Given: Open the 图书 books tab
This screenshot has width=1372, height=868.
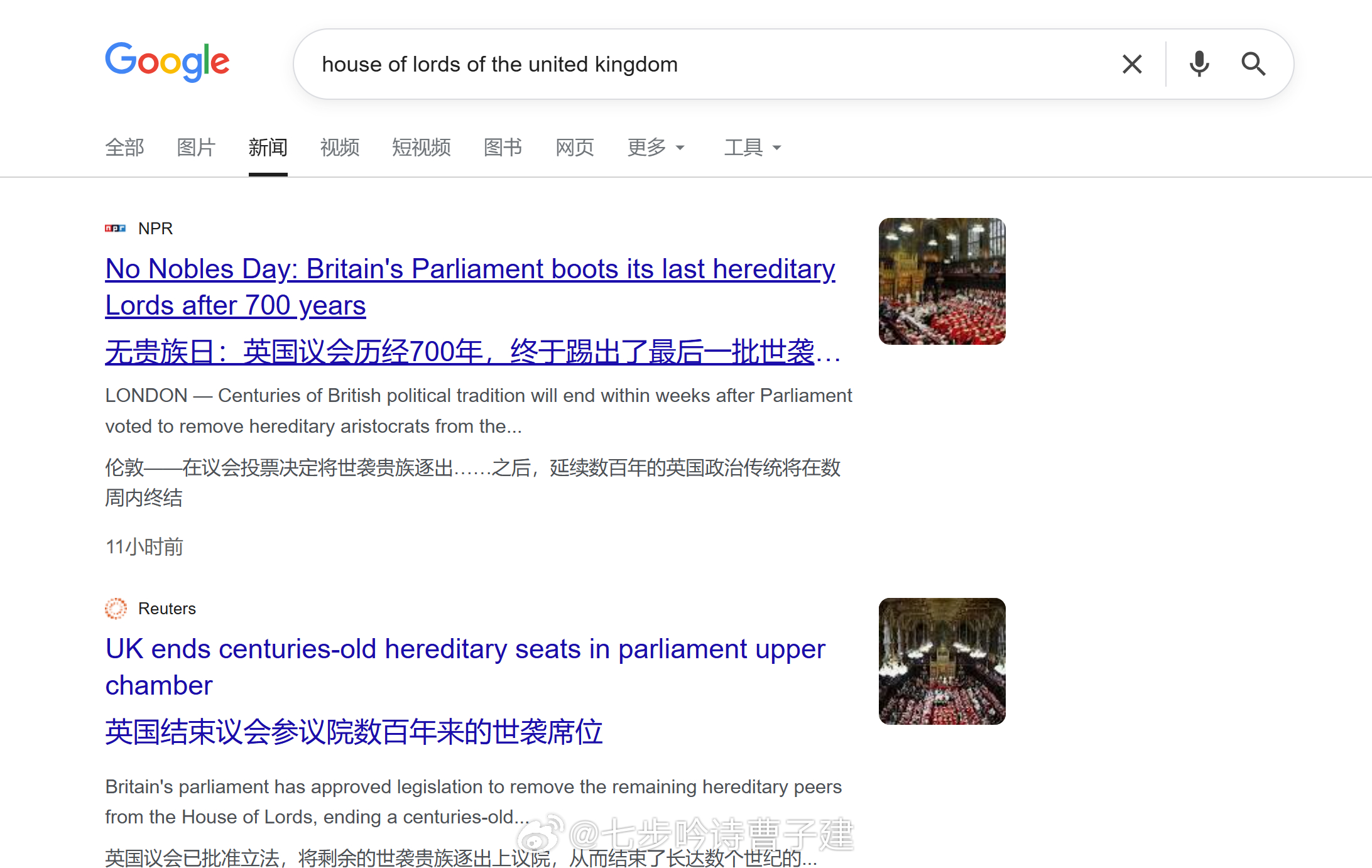Looking at the screenshot, I should coord(503,148).
